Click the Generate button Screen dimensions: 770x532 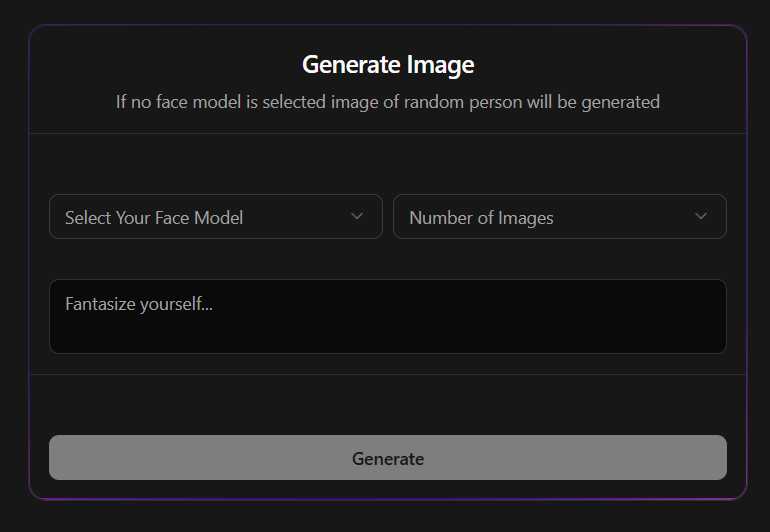pyautogui.click(x=387, y=458)
